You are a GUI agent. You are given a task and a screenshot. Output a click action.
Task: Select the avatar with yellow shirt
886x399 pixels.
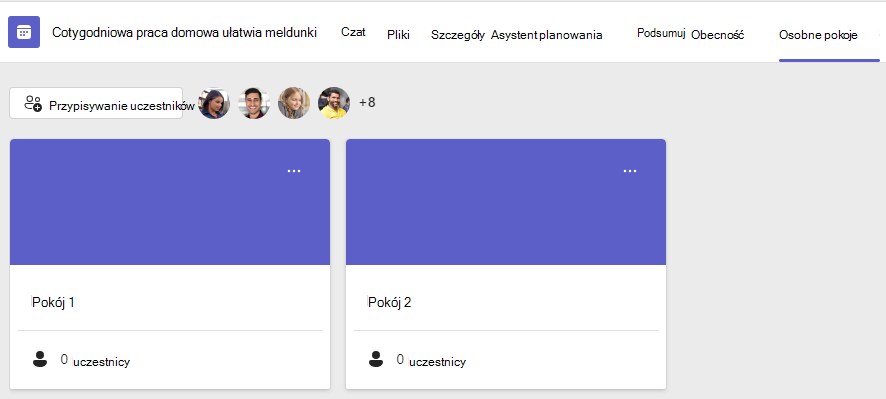click(x=334, y=103)
